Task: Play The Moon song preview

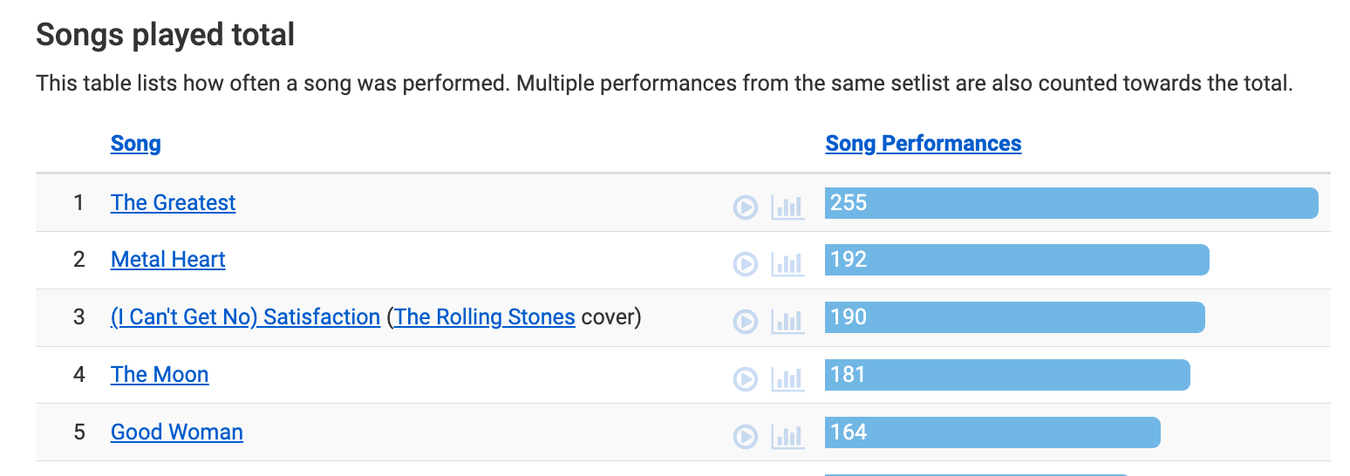Action: click(745, 379)
